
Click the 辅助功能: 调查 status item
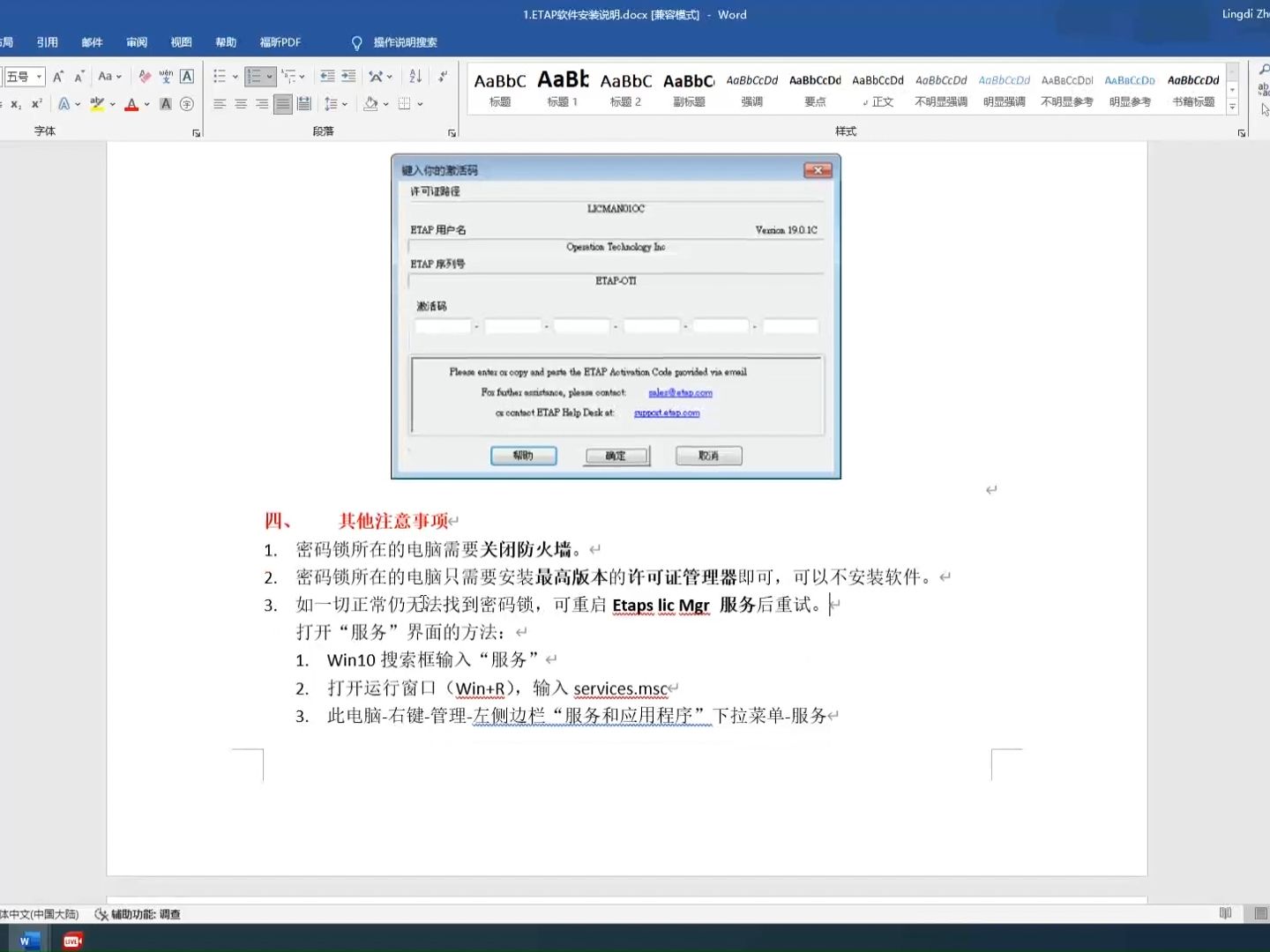click(138, 914)
